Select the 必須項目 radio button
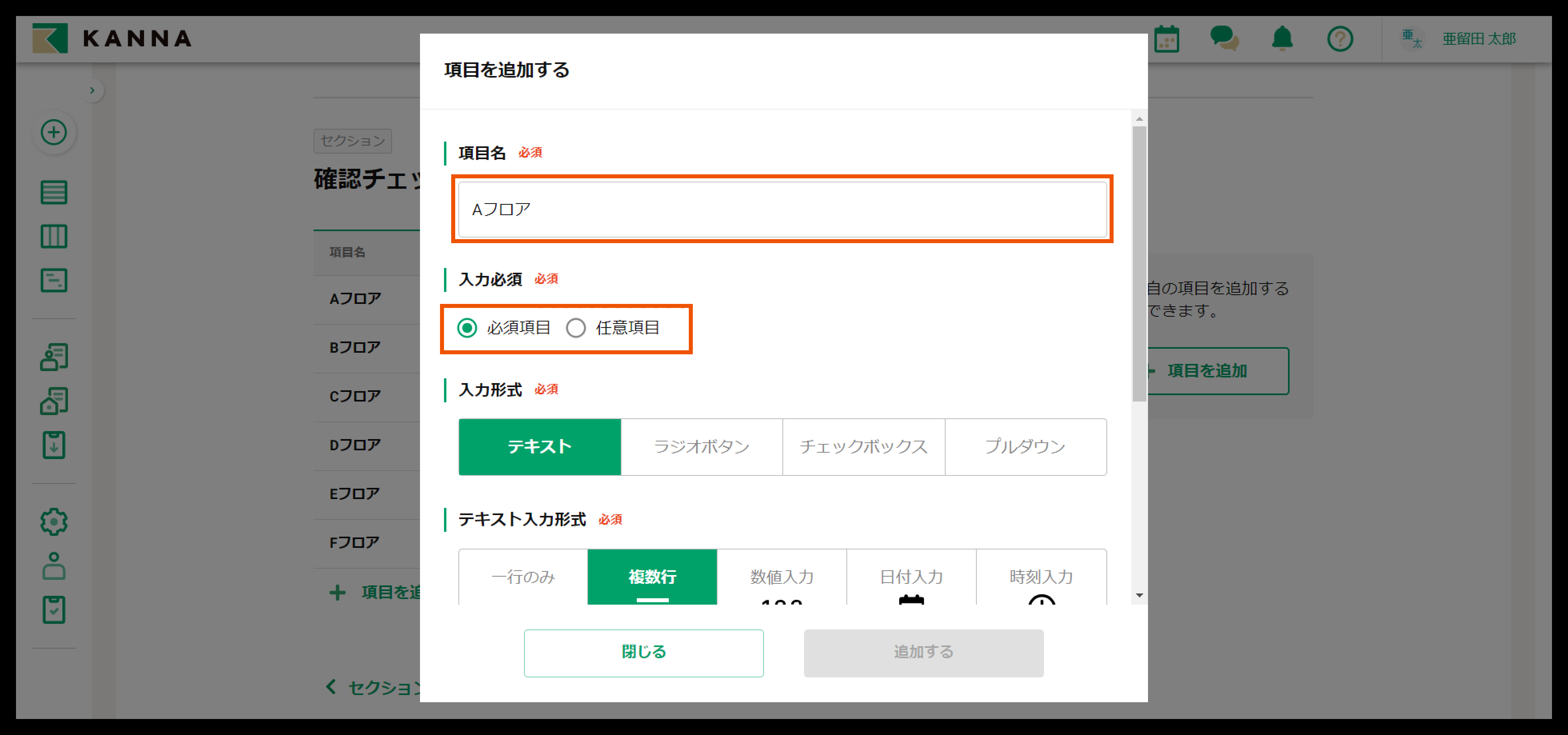Screen dimensions: 1568x735 [467, 328]
